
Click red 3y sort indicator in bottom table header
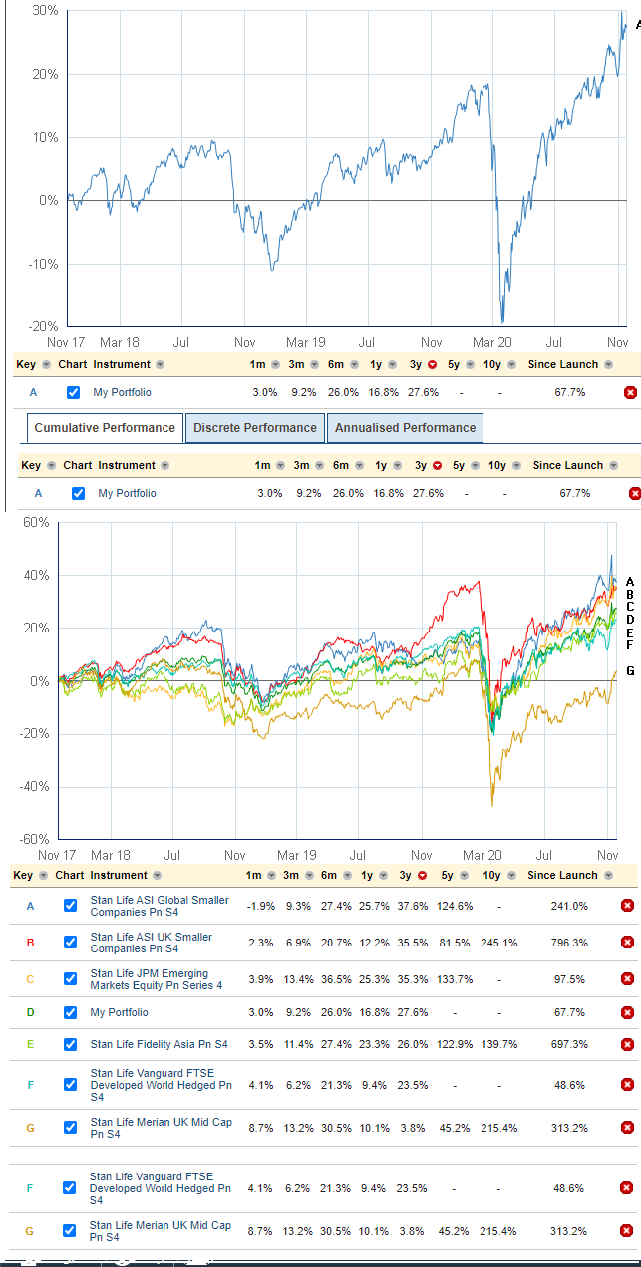(423, 876)
